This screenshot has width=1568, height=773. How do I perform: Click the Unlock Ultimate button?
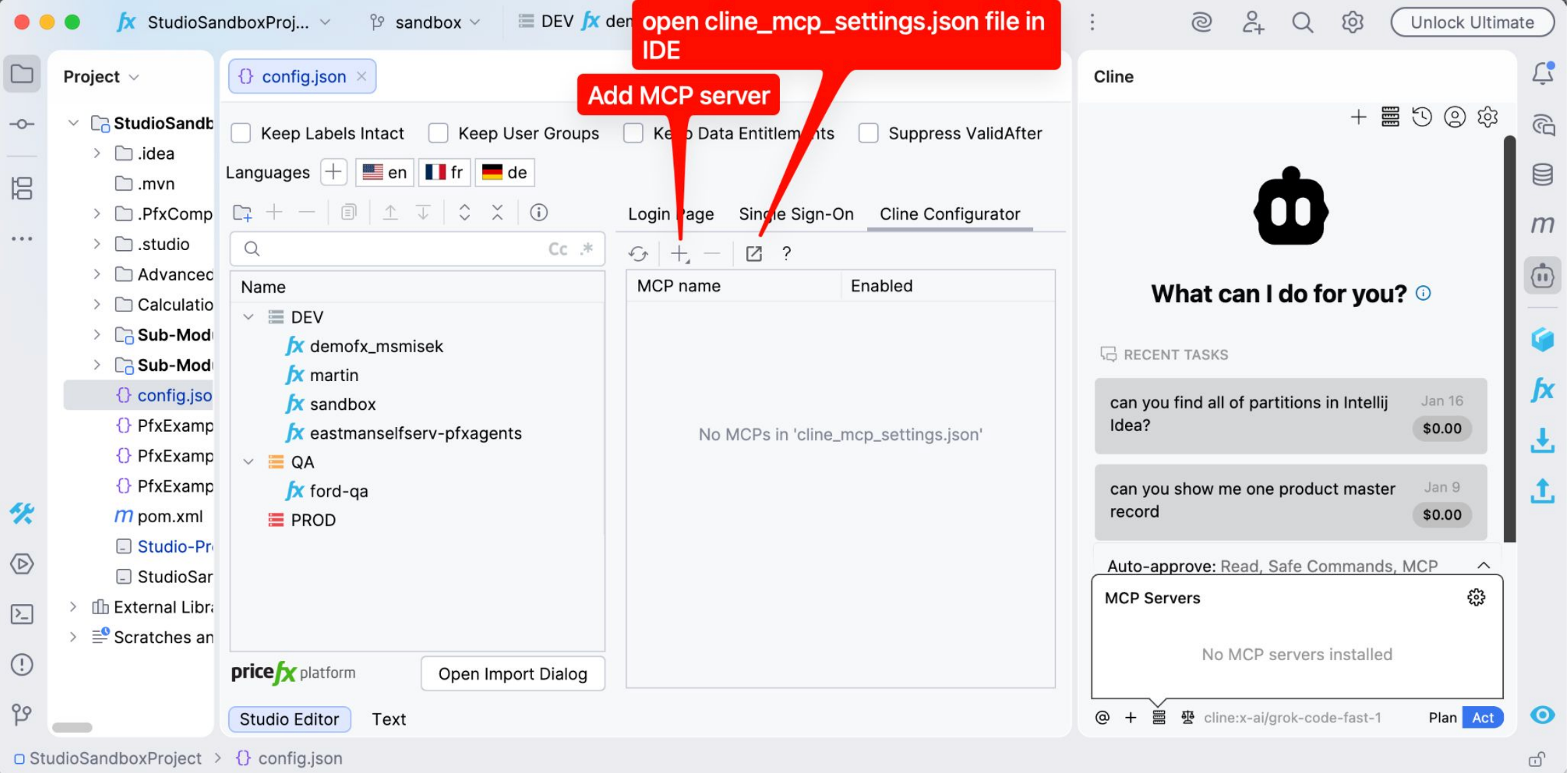[x=1472, y=22]
